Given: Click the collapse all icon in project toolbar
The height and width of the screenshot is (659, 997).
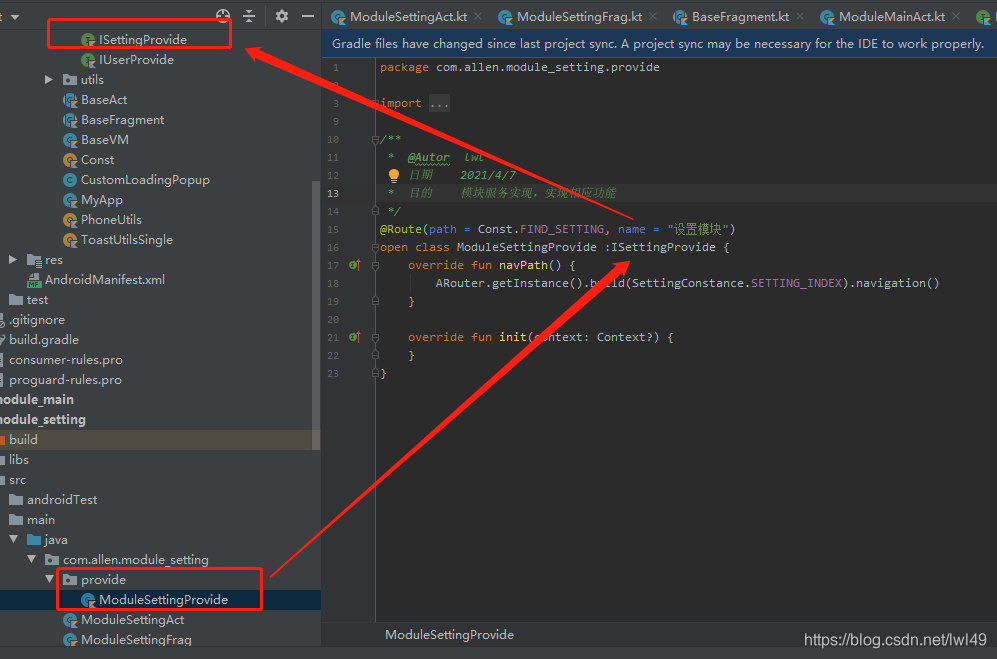Looking at the screenshot, I should pyautogui.click(x=249, y=16).
